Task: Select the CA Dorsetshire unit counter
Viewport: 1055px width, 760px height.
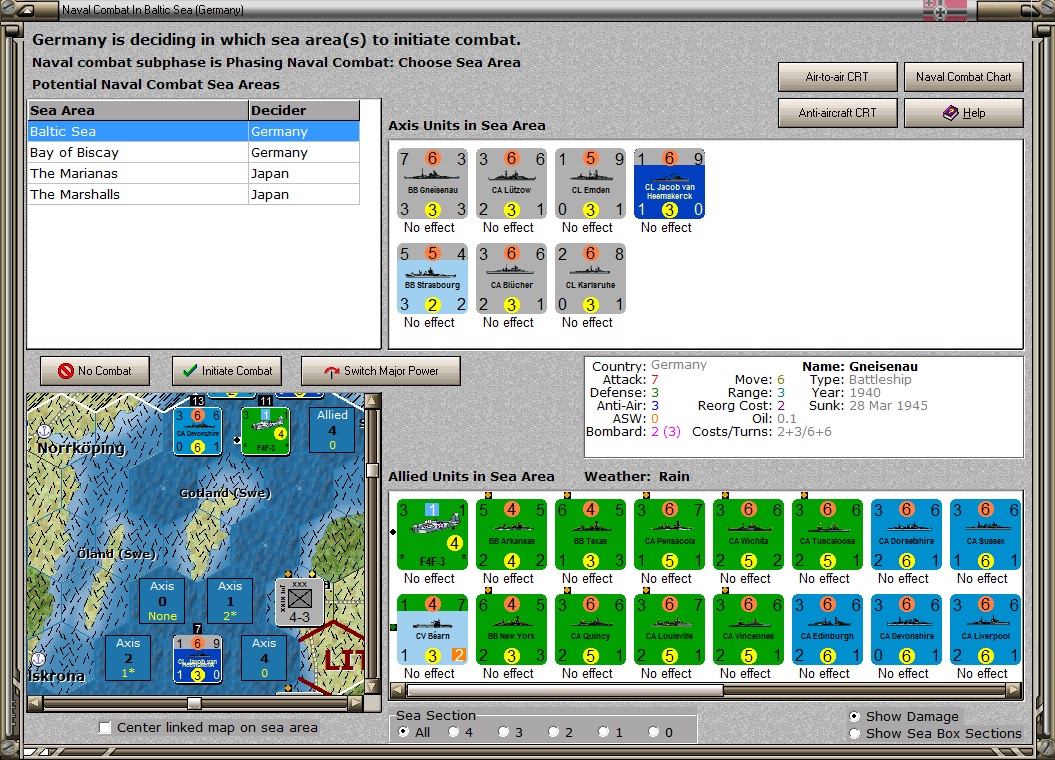Action: click(906, 535)
